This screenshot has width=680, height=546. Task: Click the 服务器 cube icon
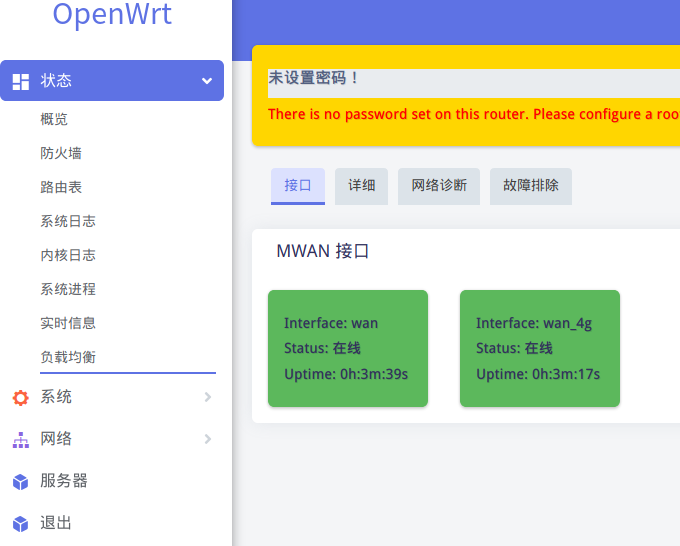(x=20, y=481)
